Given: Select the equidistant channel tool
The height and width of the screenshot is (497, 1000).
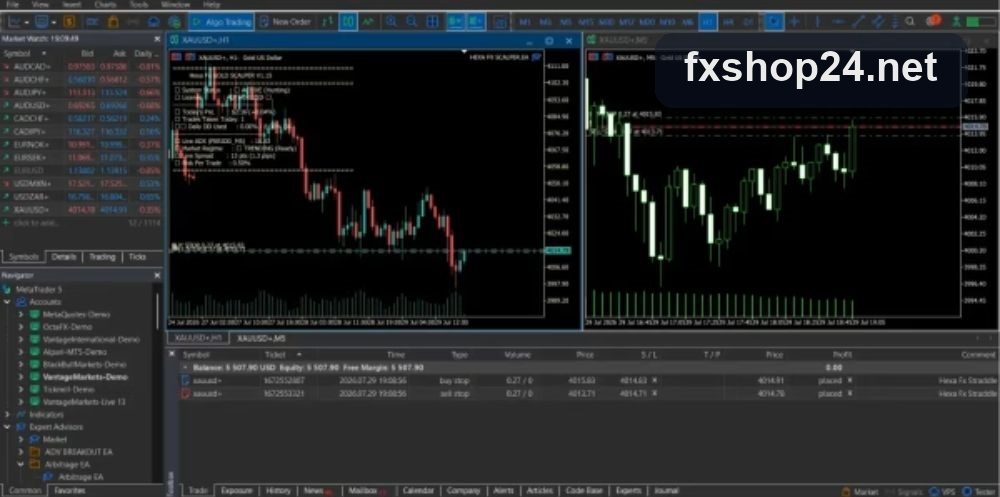Looking at the screenshot, I should coord(878,22).
